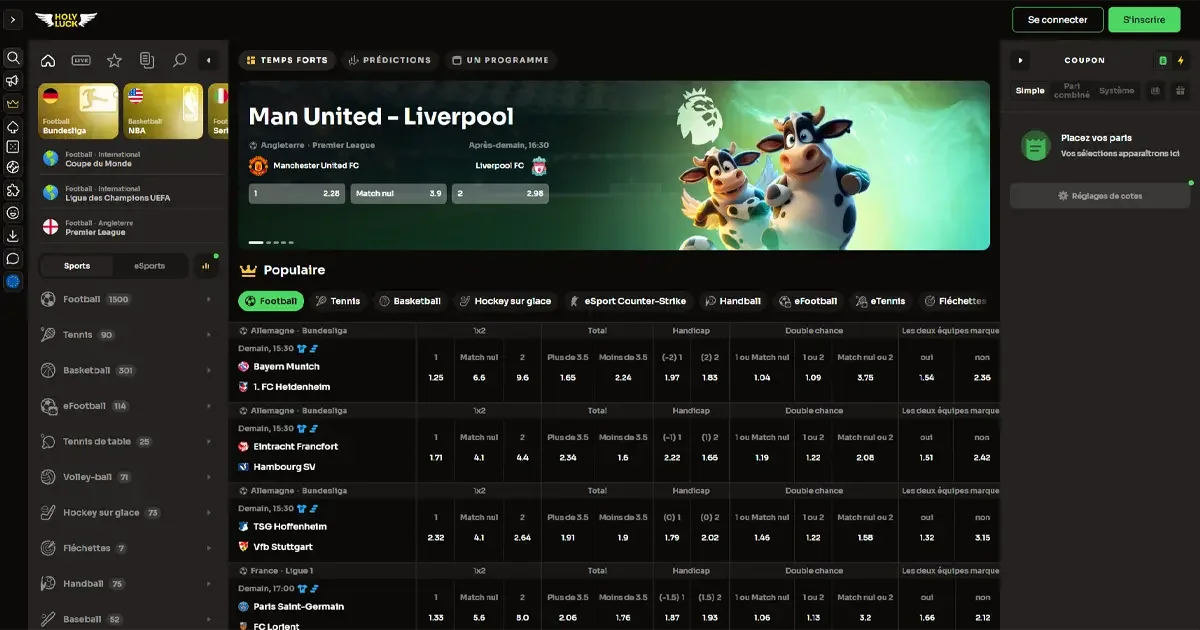Select the Simple bet type
Image resolution: width=1200 pixels, height=630 pixels.
point(1030,90)
